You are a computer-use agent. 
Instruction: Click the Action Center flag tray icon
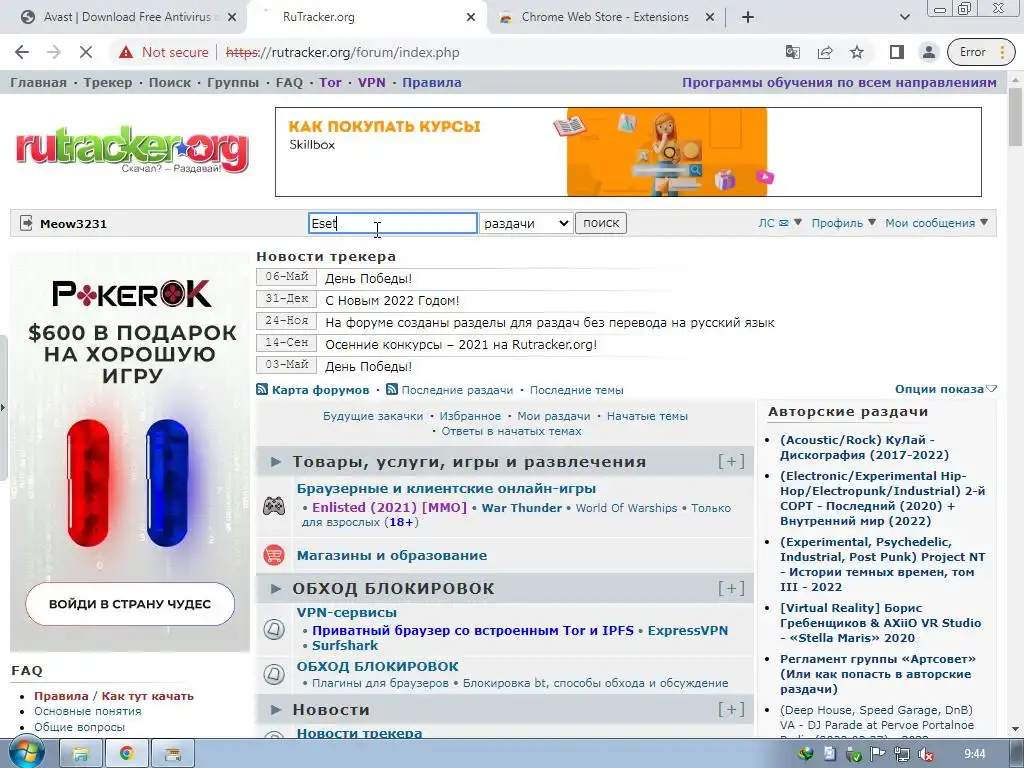tap(877, 754)
